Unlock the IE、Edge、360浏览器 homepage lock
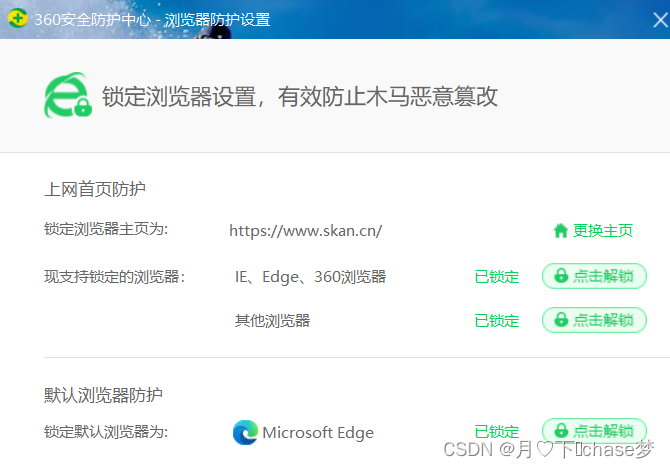The height and width of the screenshot is (468, 670). coord(594,276)
